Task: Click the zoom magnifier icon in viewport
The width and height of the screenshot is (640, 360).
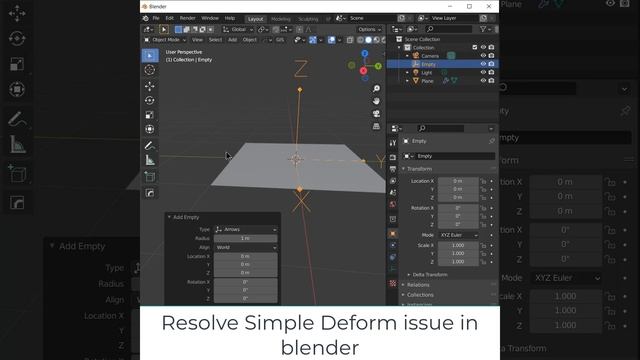Action: click(376, 89)
